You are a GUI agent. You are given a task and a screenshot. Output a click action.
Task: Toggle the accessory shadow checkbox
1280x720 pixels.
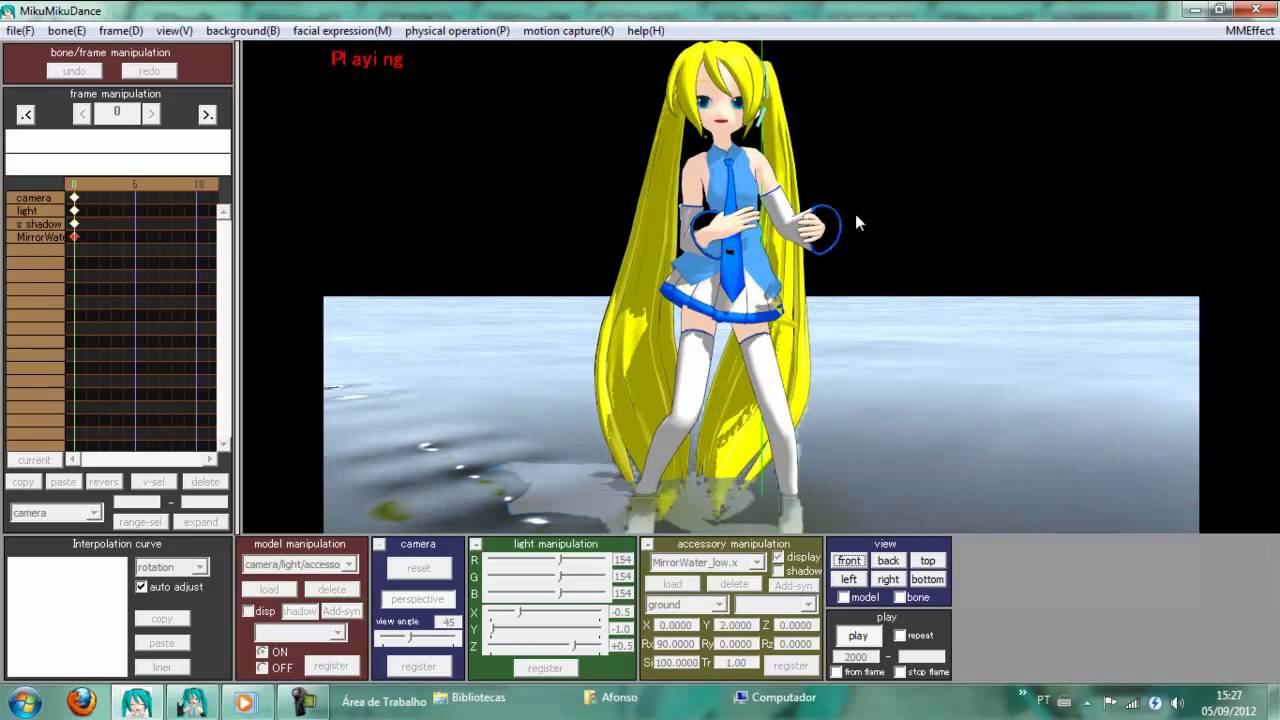[779, 571]
